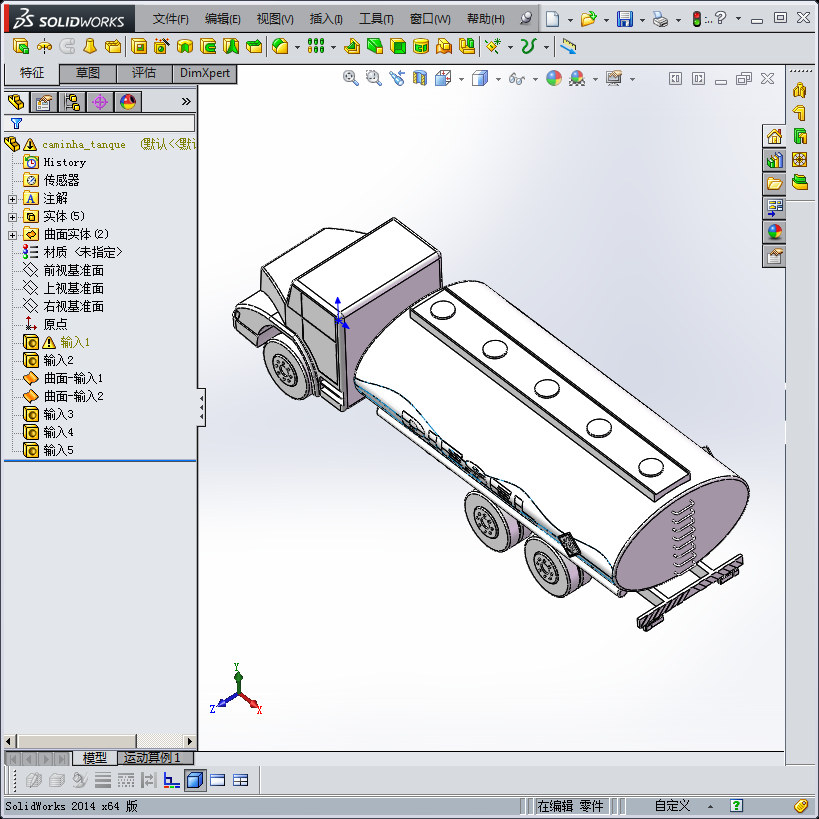The height and width of the screenshot is (819, 819).
Task: Select the FeatureManager design tree tab icon
Action: tap(16, 102)
